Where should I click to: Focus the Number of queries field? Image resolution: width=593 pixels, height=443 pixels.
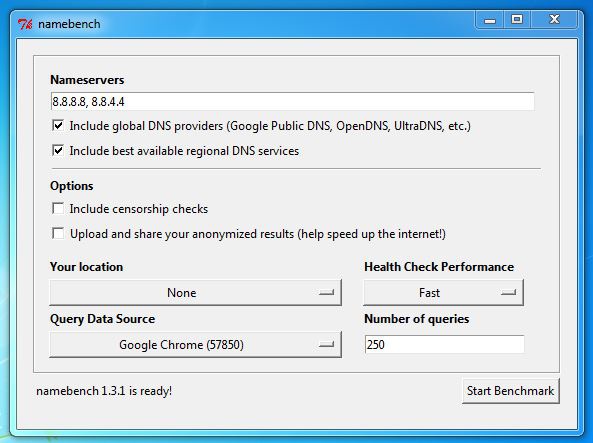coord(444,344)
